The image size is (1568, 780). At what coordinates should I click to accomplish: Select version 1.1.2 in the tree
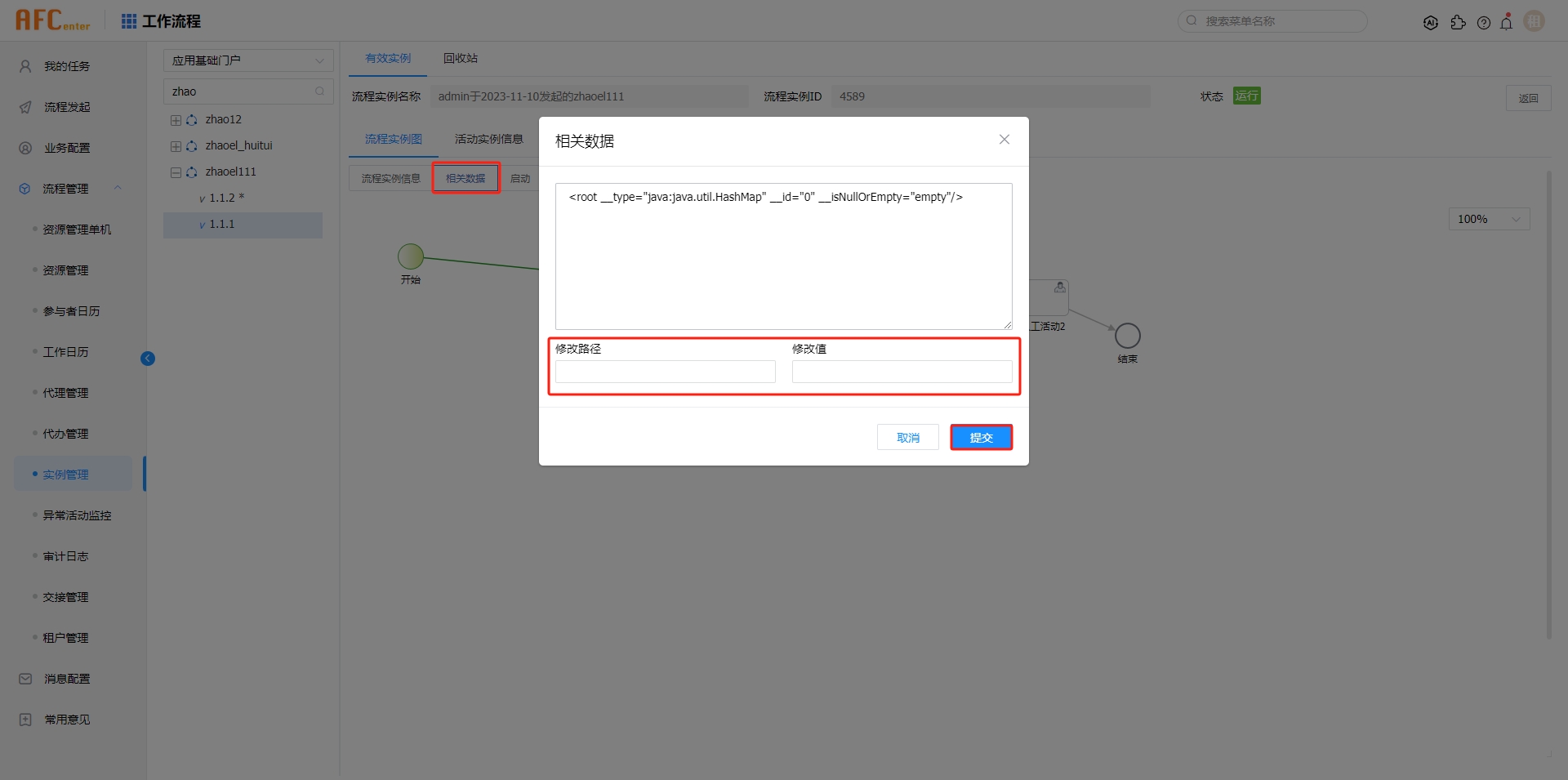pos(222,198)
